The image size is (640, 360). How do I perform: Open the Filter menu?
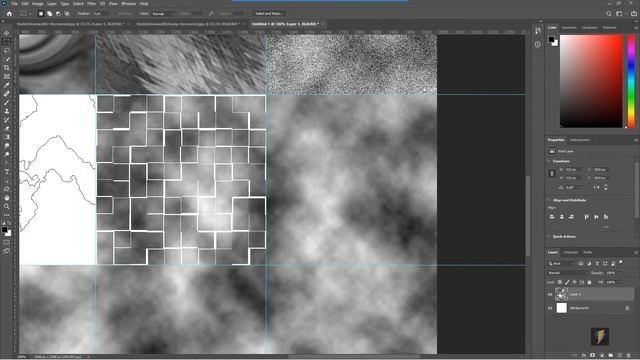click(91, 4)
